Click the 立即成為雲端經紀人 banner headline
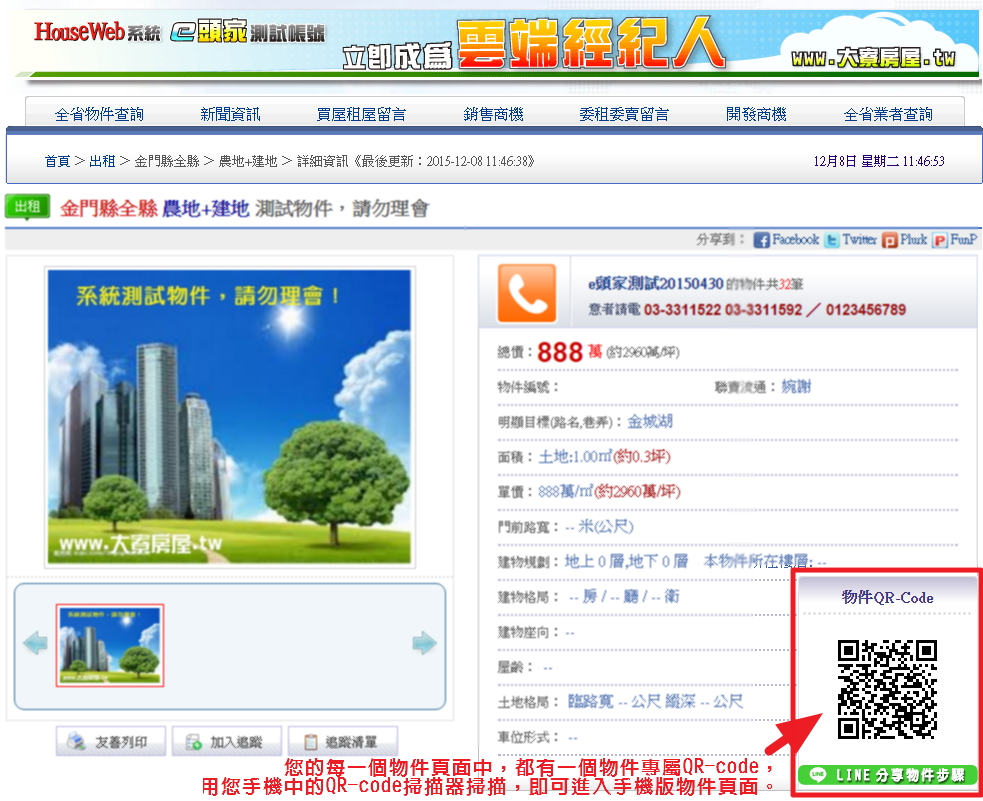This screenshot has height=801, width=983. (x=534, y=44)
